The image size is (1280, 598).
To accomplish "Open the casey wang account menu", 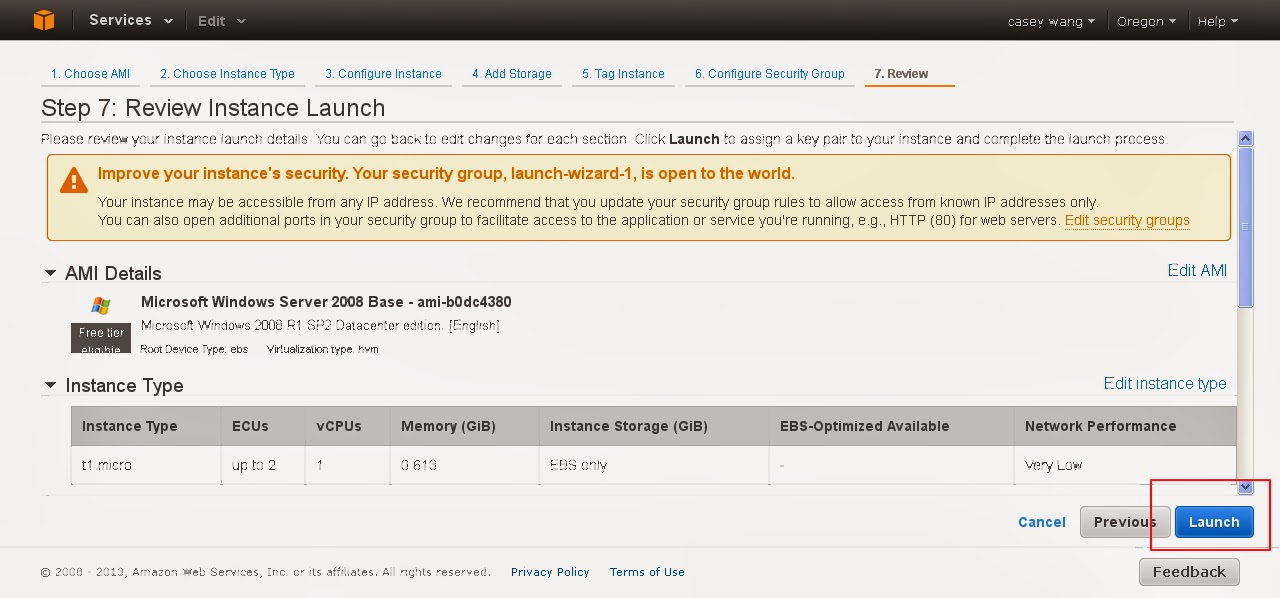I will pyautogui.click(x=1051, y=21).
